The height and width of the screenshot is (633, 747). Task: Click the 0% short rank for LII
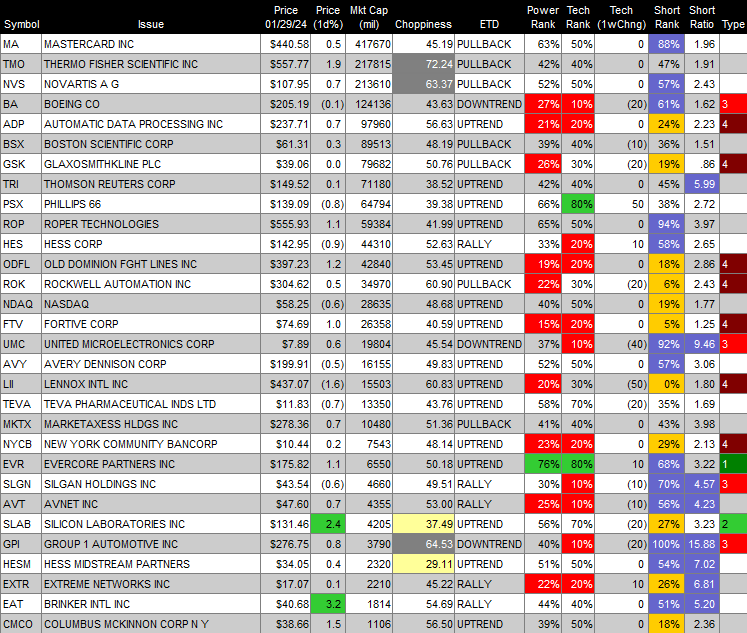tap(666, 384)
